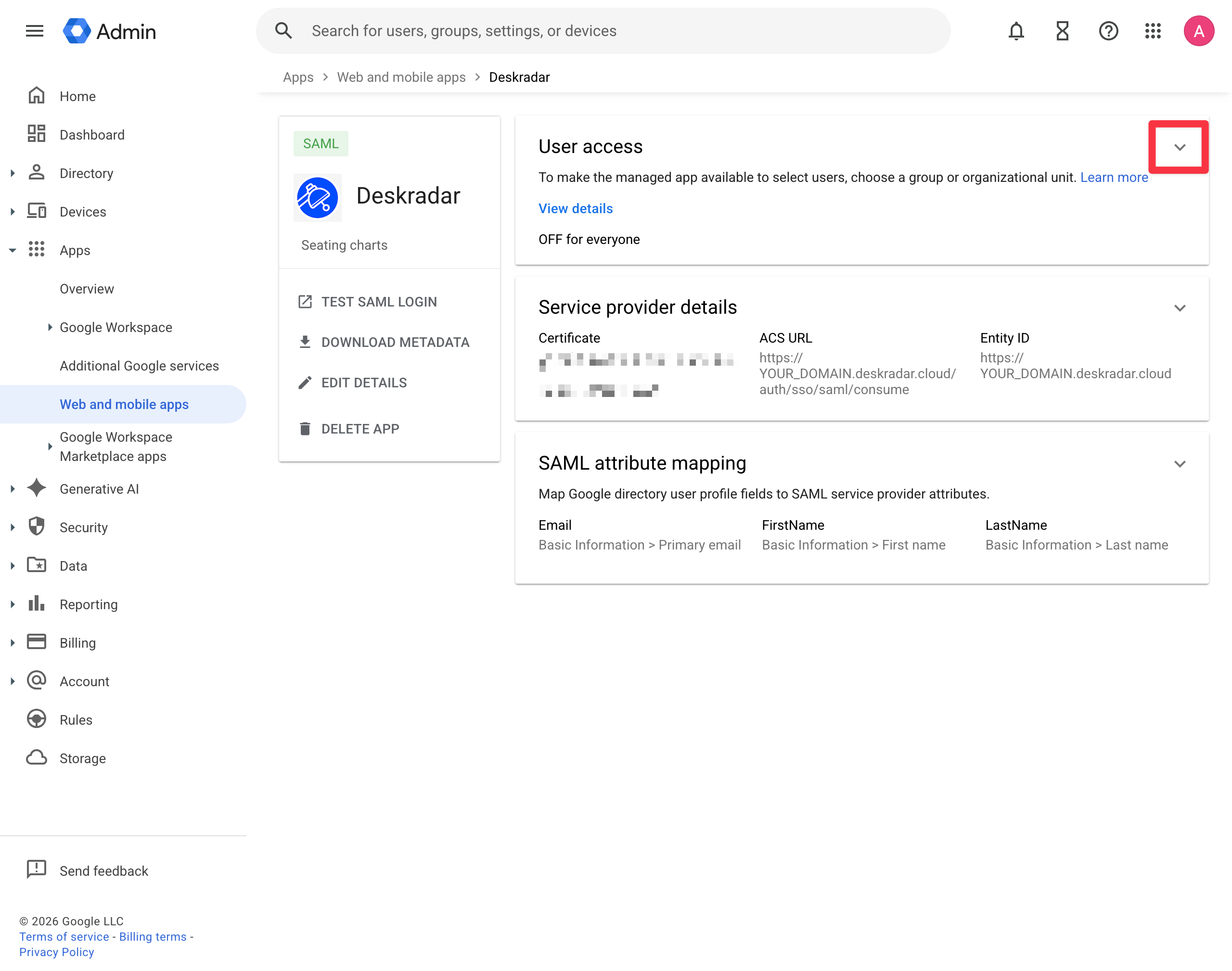Collapse the Apps tree arrow

click(x=13, y=250)
